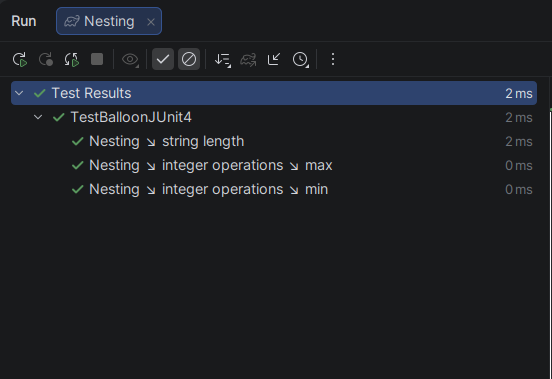Click the import test results icon
Image resolution: width=552 pixels, height=379 pixels.
click(274, 59)
